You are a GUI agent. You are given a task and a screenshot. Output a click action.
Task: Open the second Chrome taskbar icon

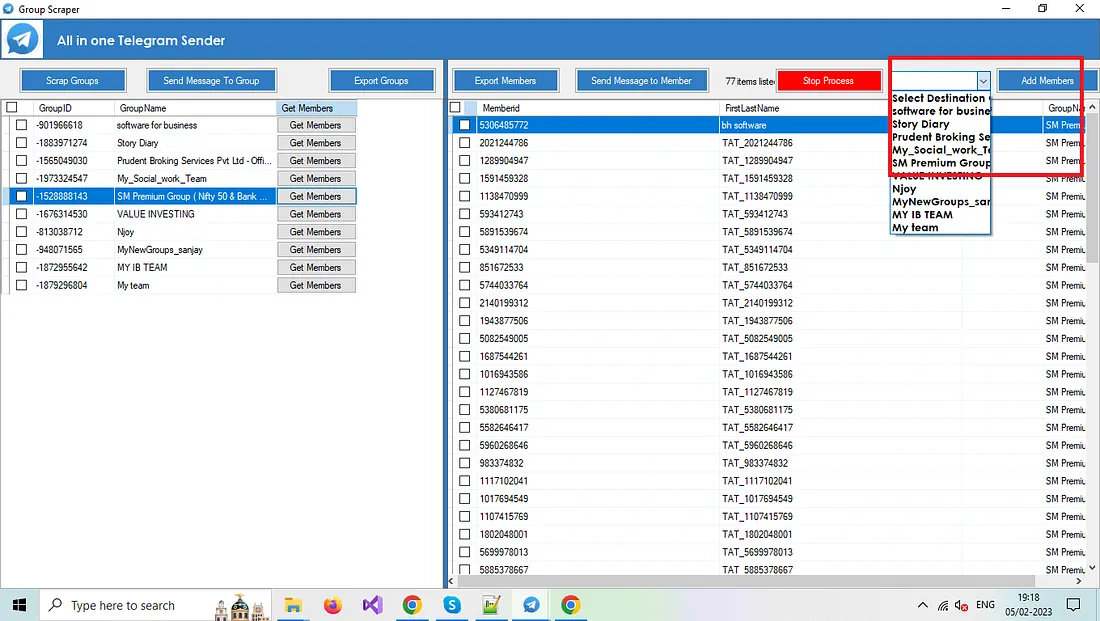point(571,605)
